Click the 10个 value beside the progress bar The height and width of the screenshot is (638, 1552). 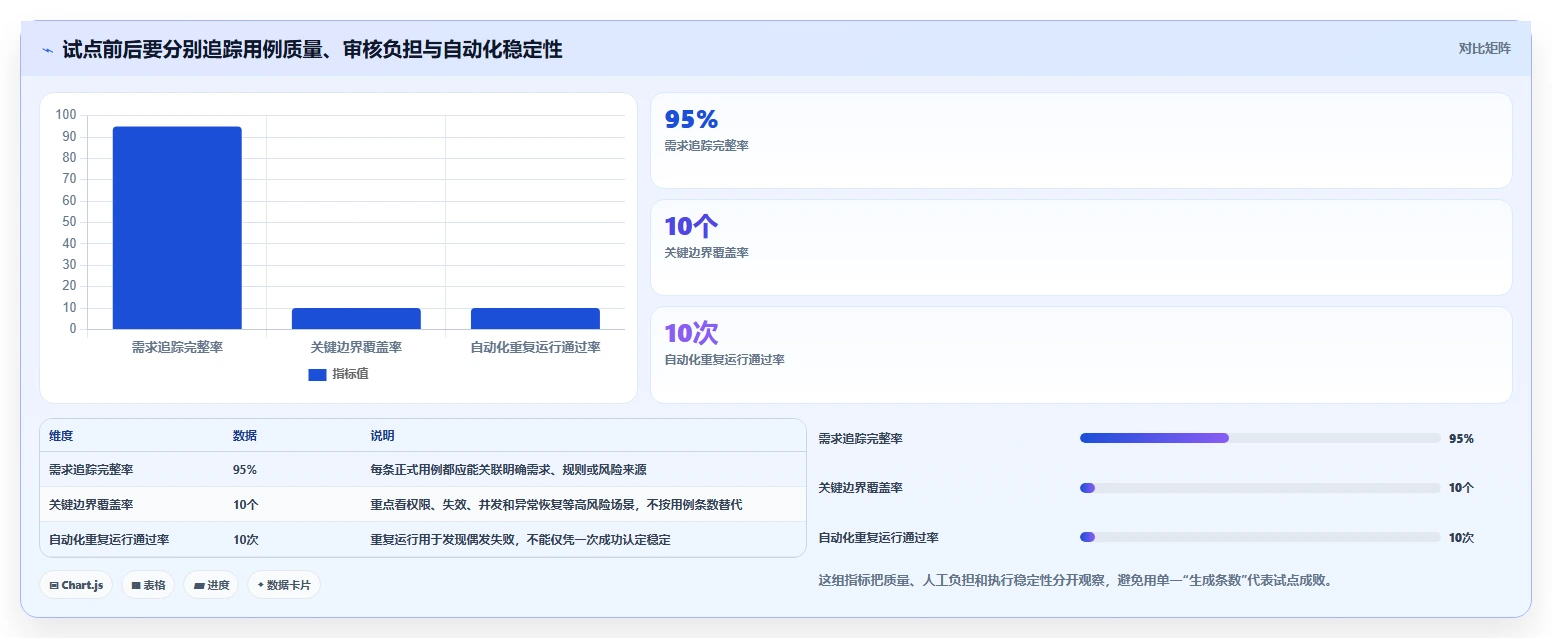click(x=1461, y=488)
